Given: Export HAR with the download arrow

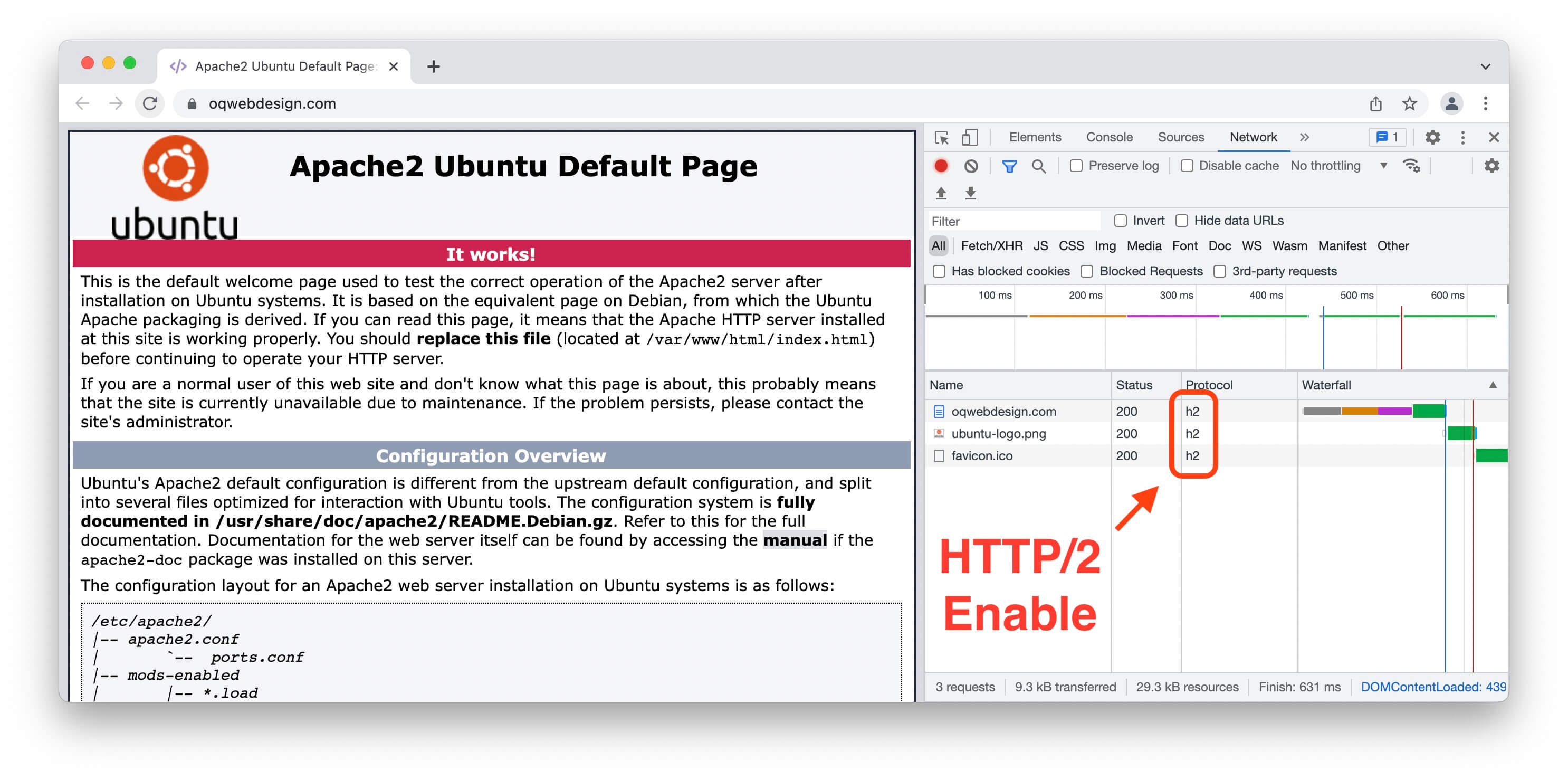Looking at the screenshot, I should (970, 193).
